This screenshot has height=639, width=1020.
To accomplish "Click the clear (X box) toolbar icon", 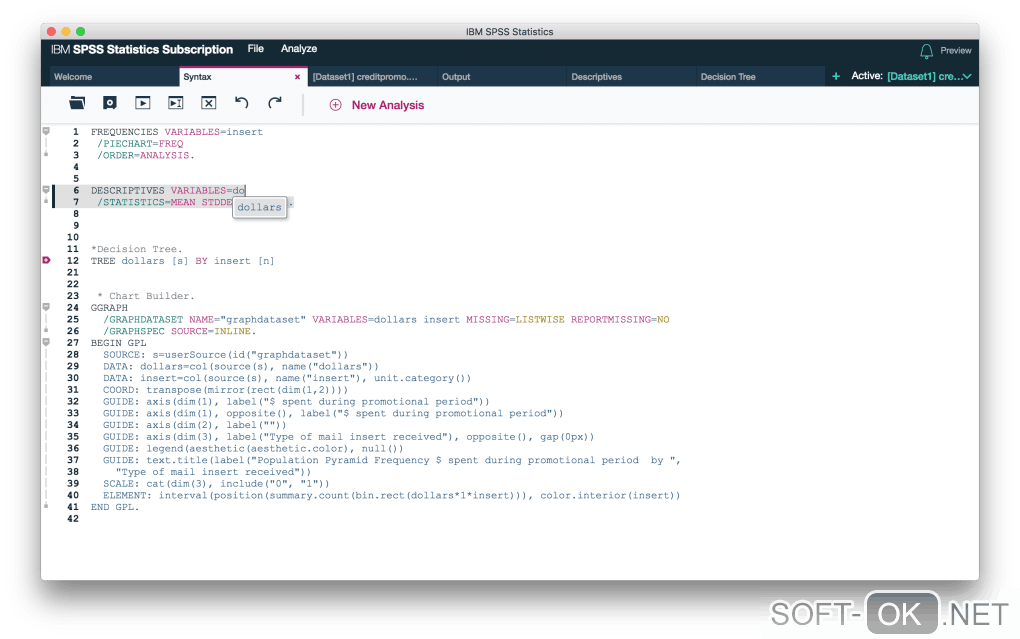I will coord(208,103).
